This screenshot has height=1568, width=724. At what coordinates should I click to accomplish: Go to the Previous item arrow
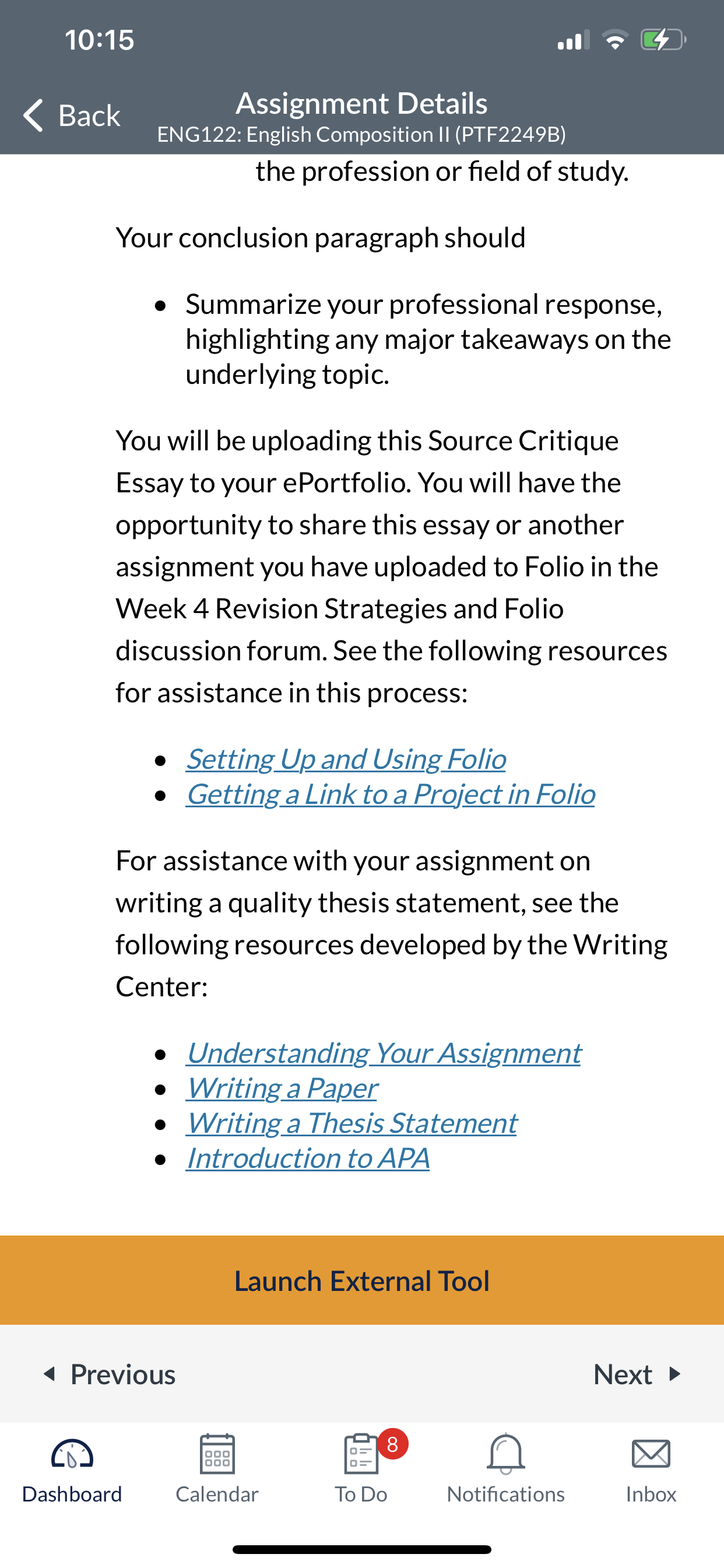tap(50, 1374)
